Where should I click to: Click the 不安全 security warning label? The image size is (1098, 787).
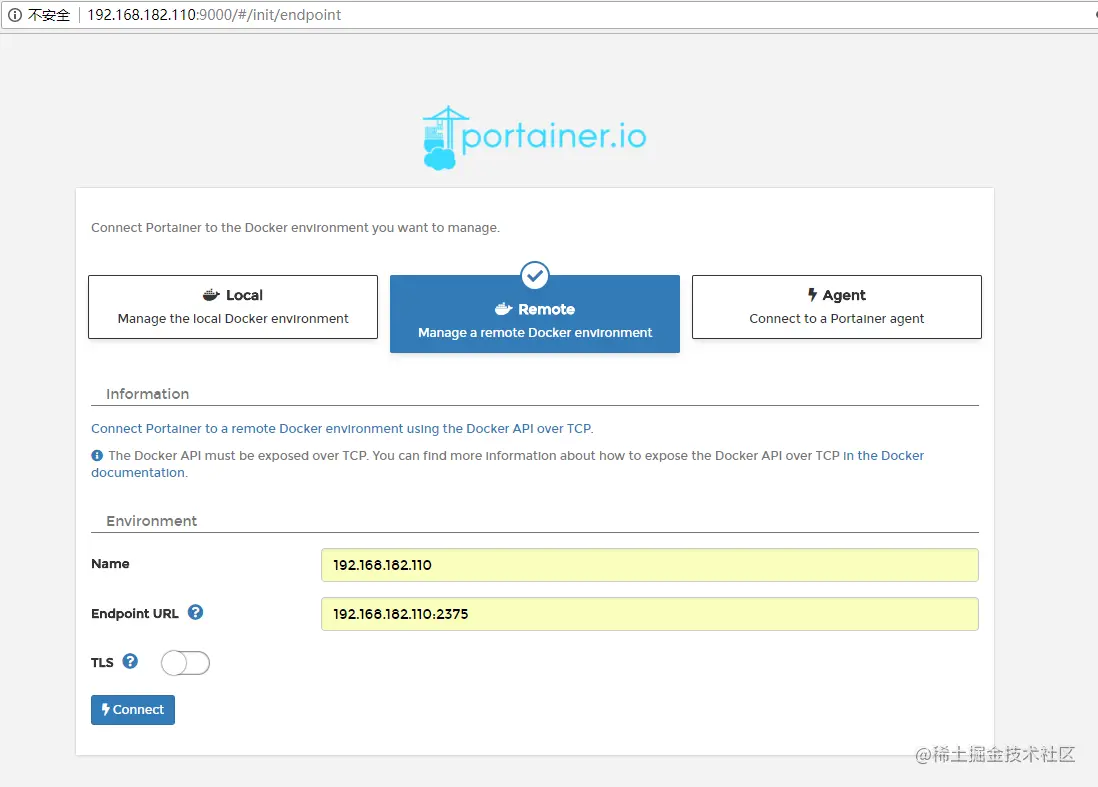pyautogui.click(x=49, y=15)
